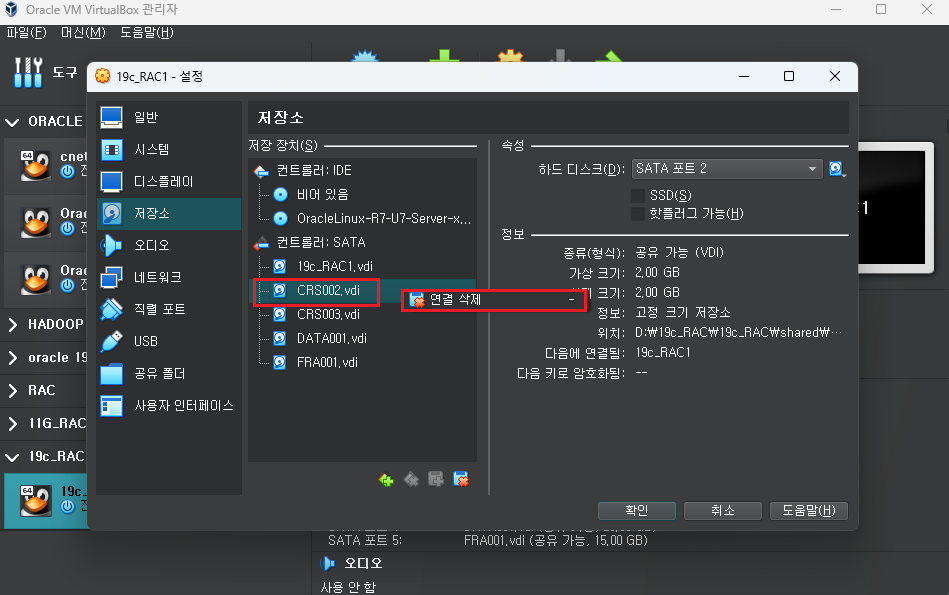Open the 파일(F) menu in VirtualBox manager
This screenshot has width=949, height=595.
[26, 33]
